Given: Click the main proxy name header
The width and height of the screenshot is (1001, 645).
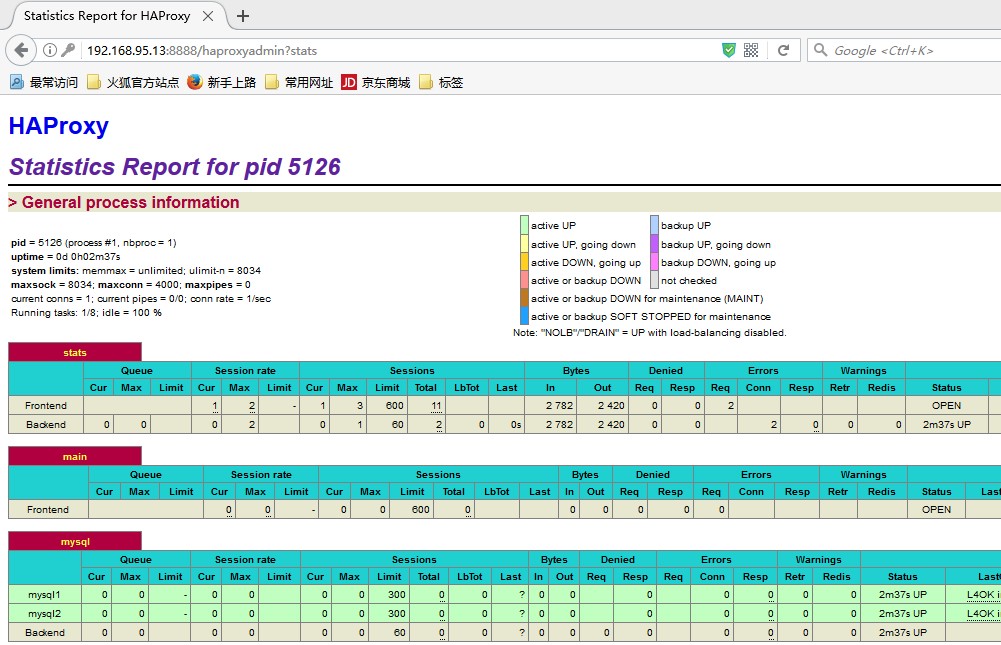Looking at the screenshot, I should tap(75, 457).
